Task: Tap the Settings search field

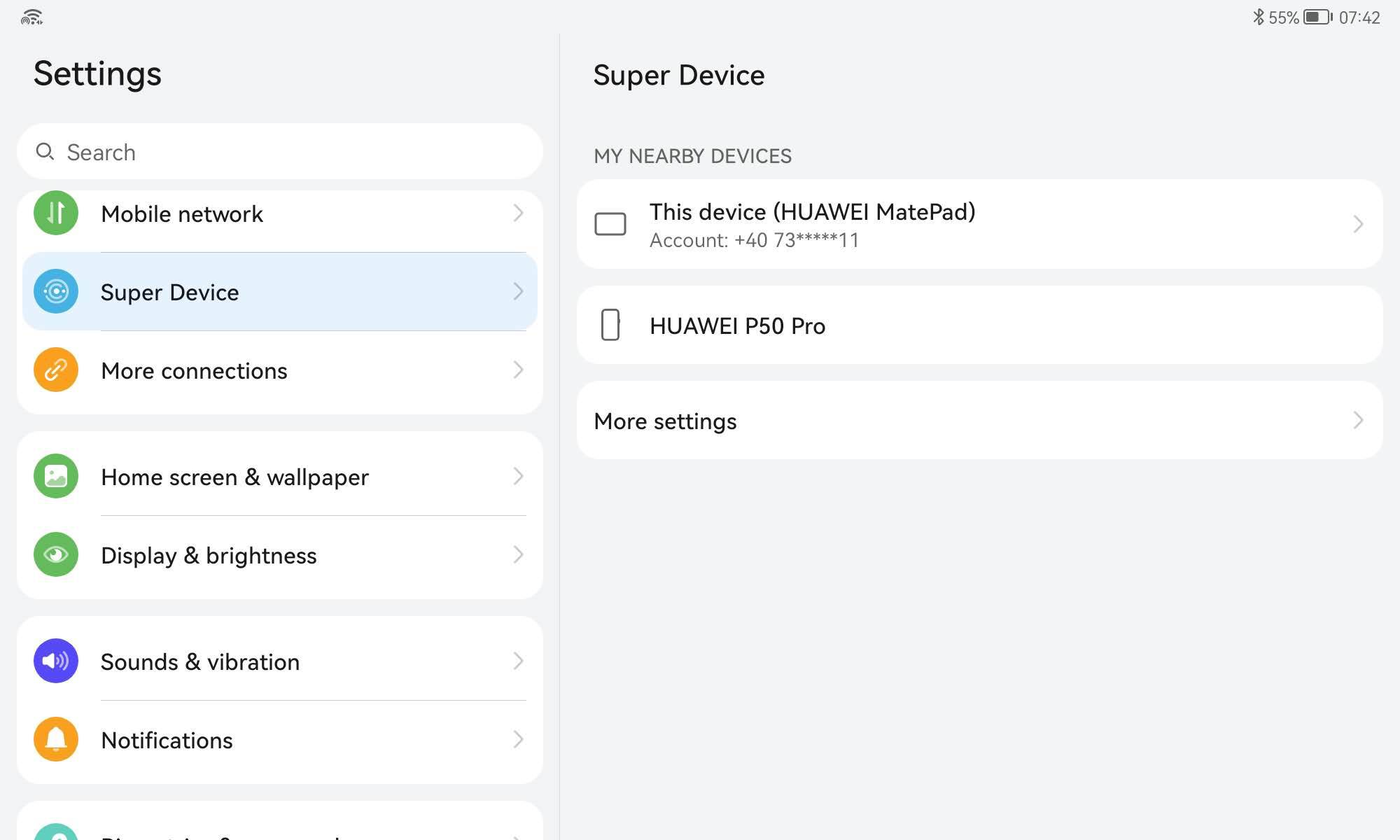Action: pos(280,152)
